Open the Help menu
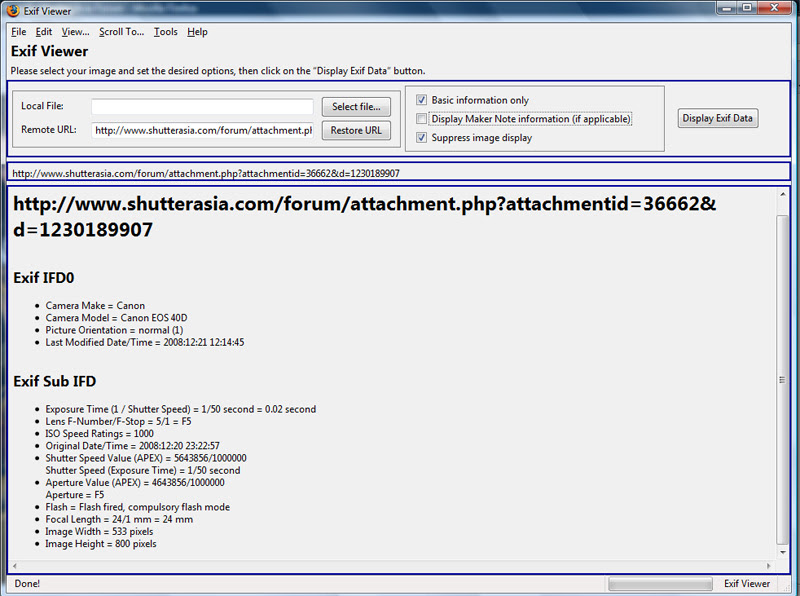Image resolution: width=800 pixels, height=596 pixels. tap(197, 32)
